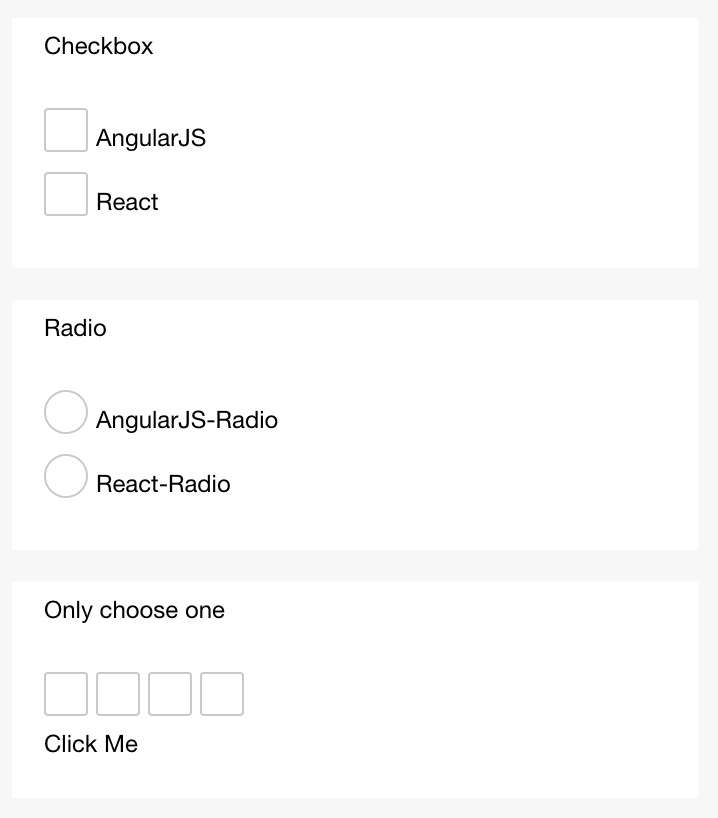
Task: Check the second box under Only choose one
Action: 118,694
